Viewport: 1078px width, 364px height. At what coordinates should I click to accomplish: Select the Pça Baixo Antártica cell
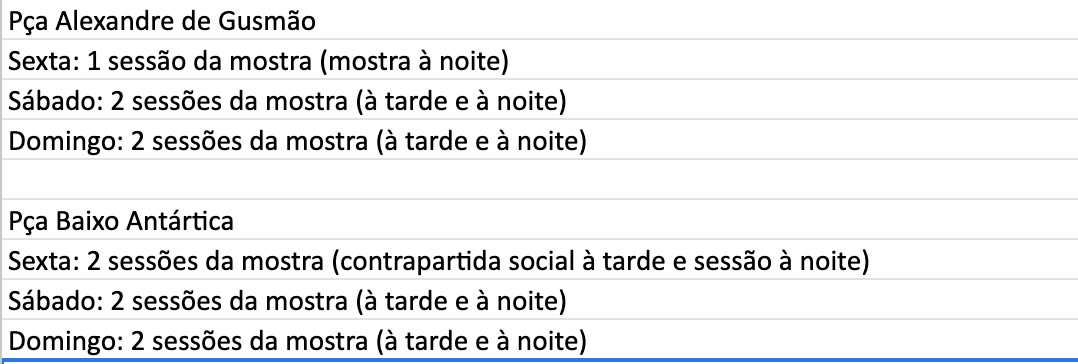coord(539,220)
